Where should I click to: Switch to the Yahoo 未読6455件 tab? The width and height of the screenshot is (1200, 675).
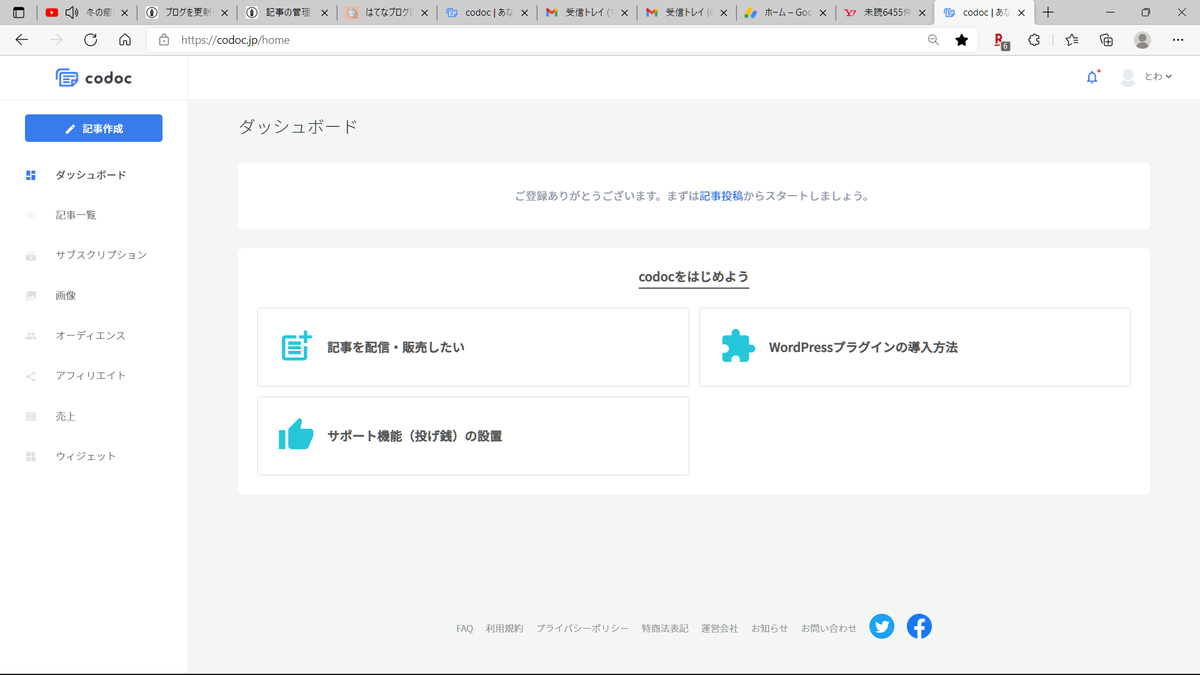coord(887,13)
